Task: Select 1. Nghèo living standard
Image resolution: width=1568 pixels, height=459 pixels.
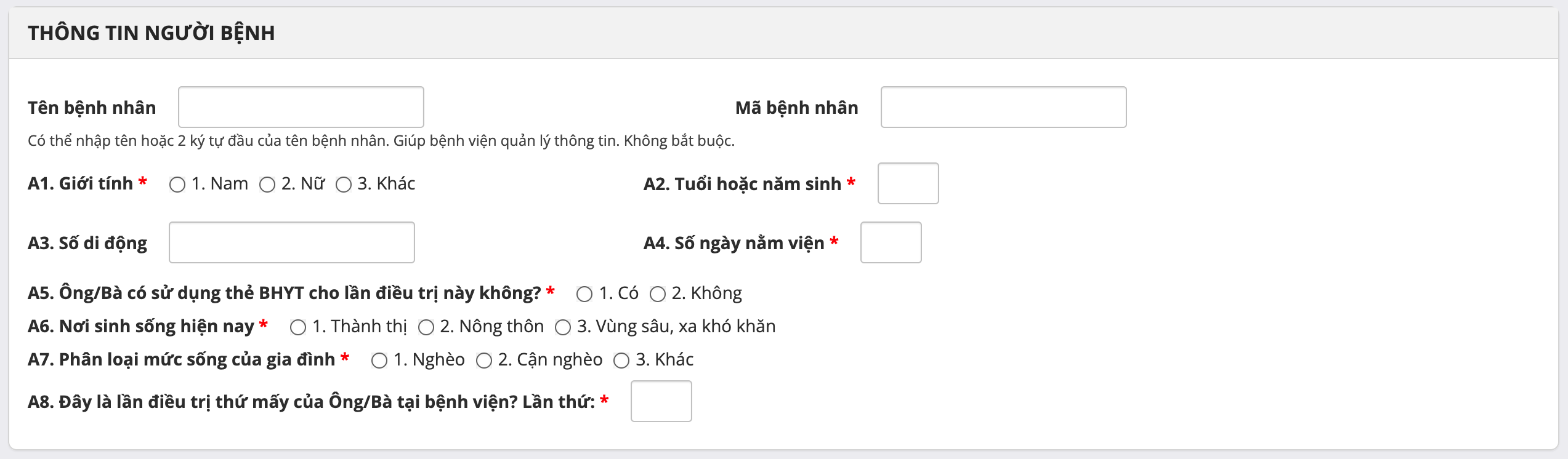Action: pyautogui.click(x=379, y=361)
